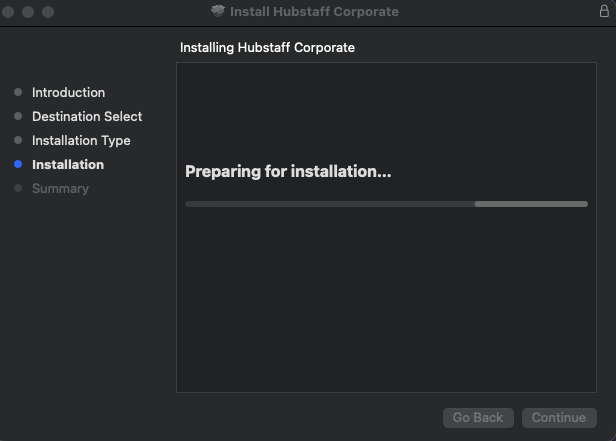616x441 pixels.
Task: Click the Installation Type step bullet
Action: tap(18, 140)
